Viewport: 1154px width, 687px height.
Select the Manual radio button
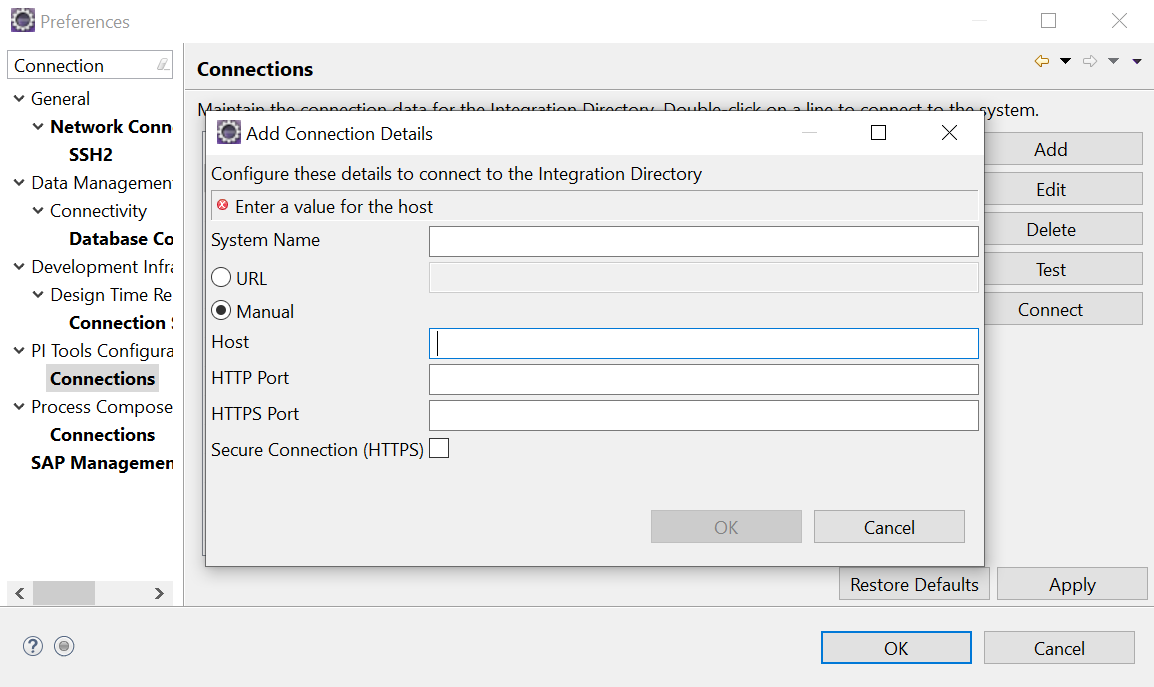pos(221,311)
